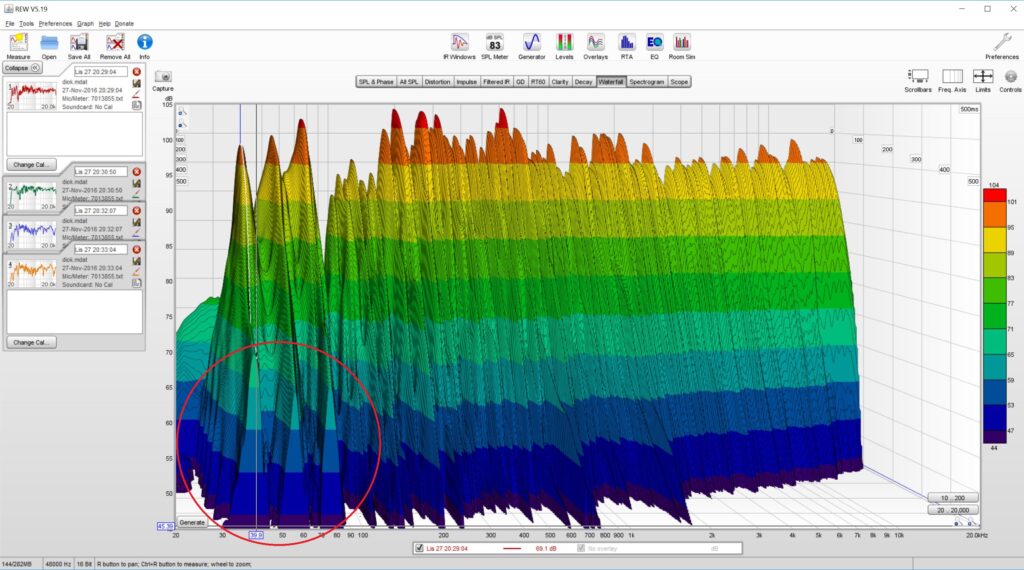The image size is (1024, 570).
Task: Delete measurement Lis 27 20:29:04 with red X
Action: 136,72
